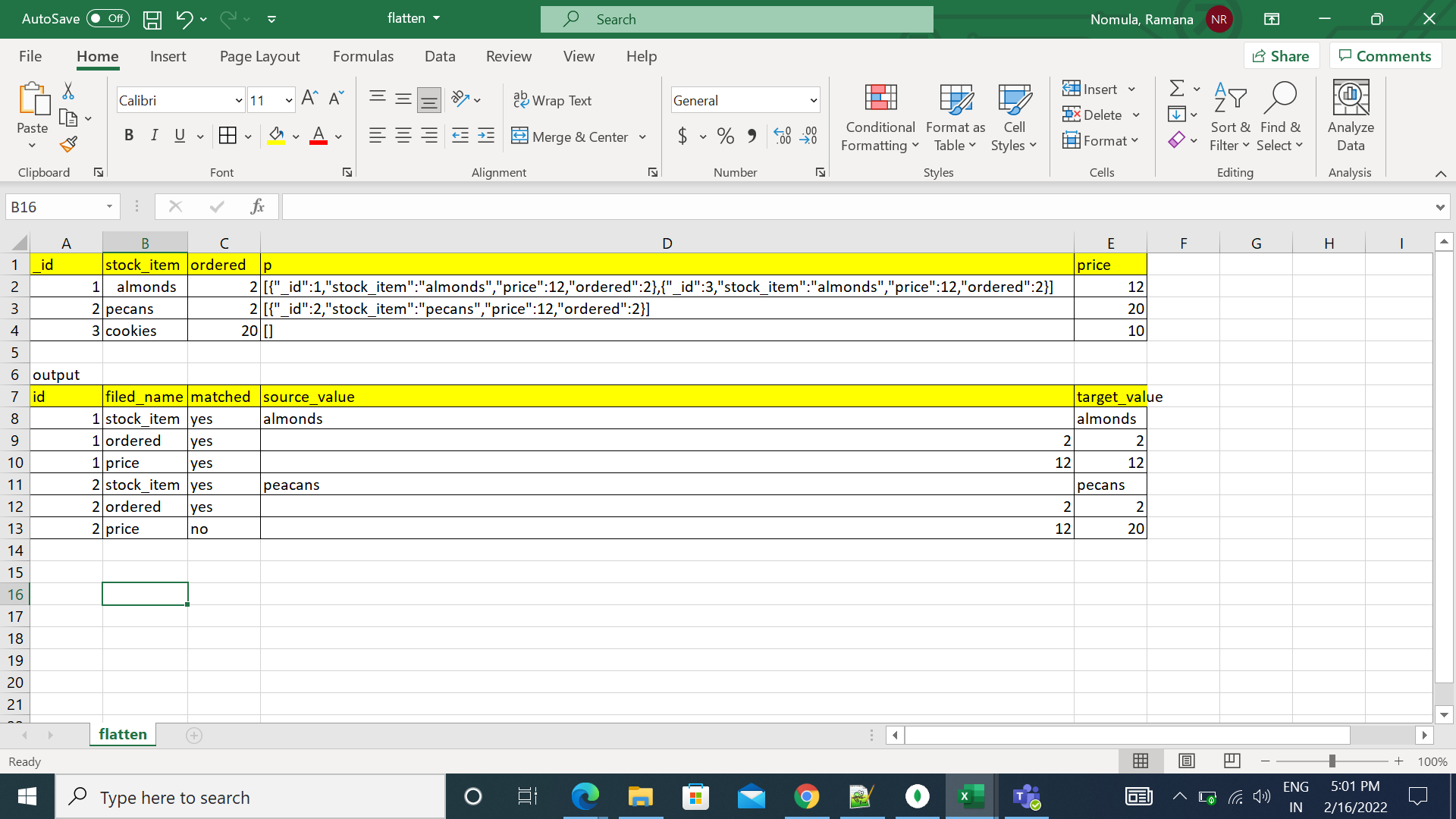This screenshot has height=819, width=1456.
Task: Click the Borders icon
Action: pos(227,136)
